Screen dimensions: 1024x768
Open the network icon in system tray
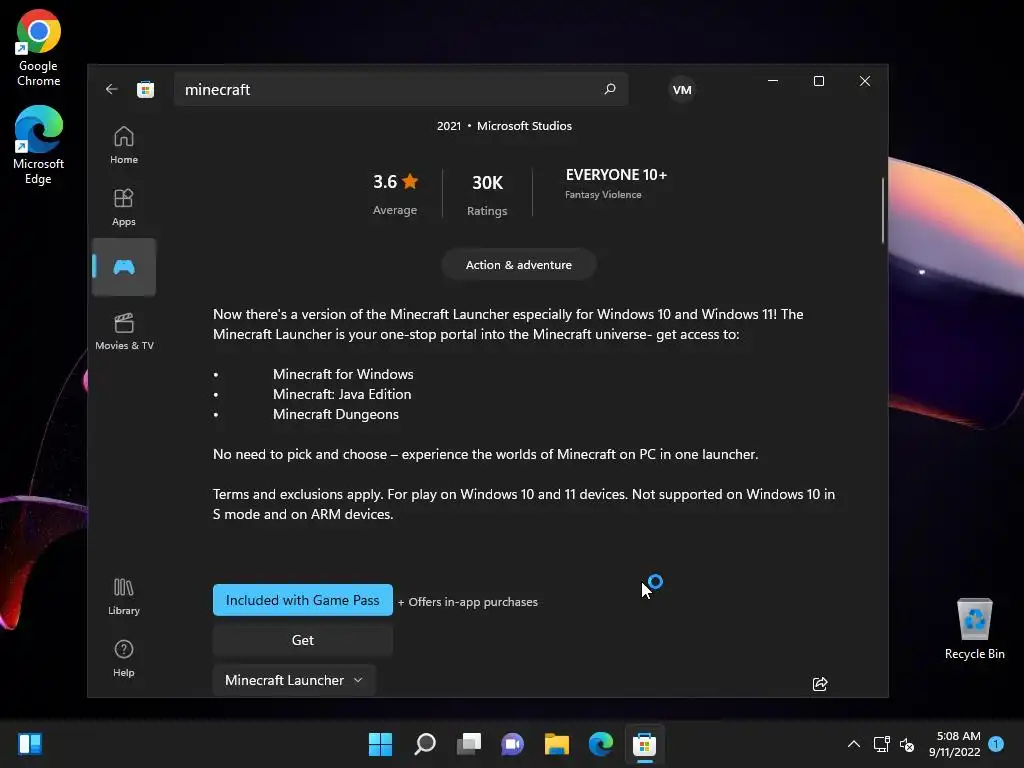point(882,744)
